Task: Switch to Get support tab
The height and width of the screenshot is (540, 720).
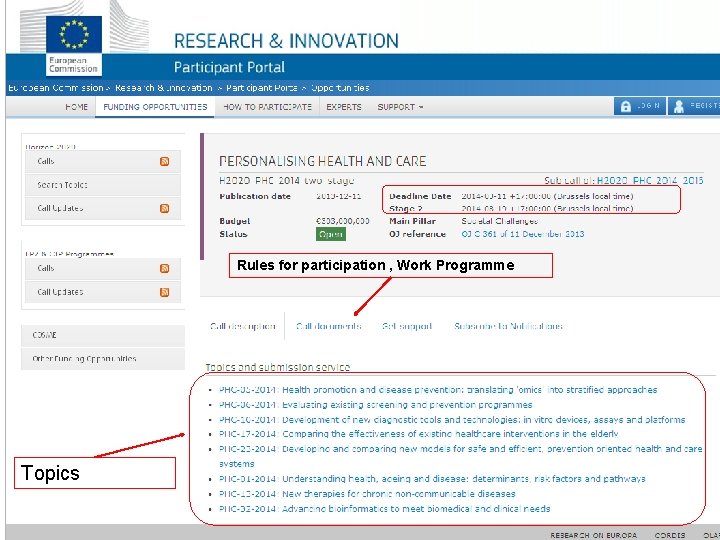Action: click(407, 326)
